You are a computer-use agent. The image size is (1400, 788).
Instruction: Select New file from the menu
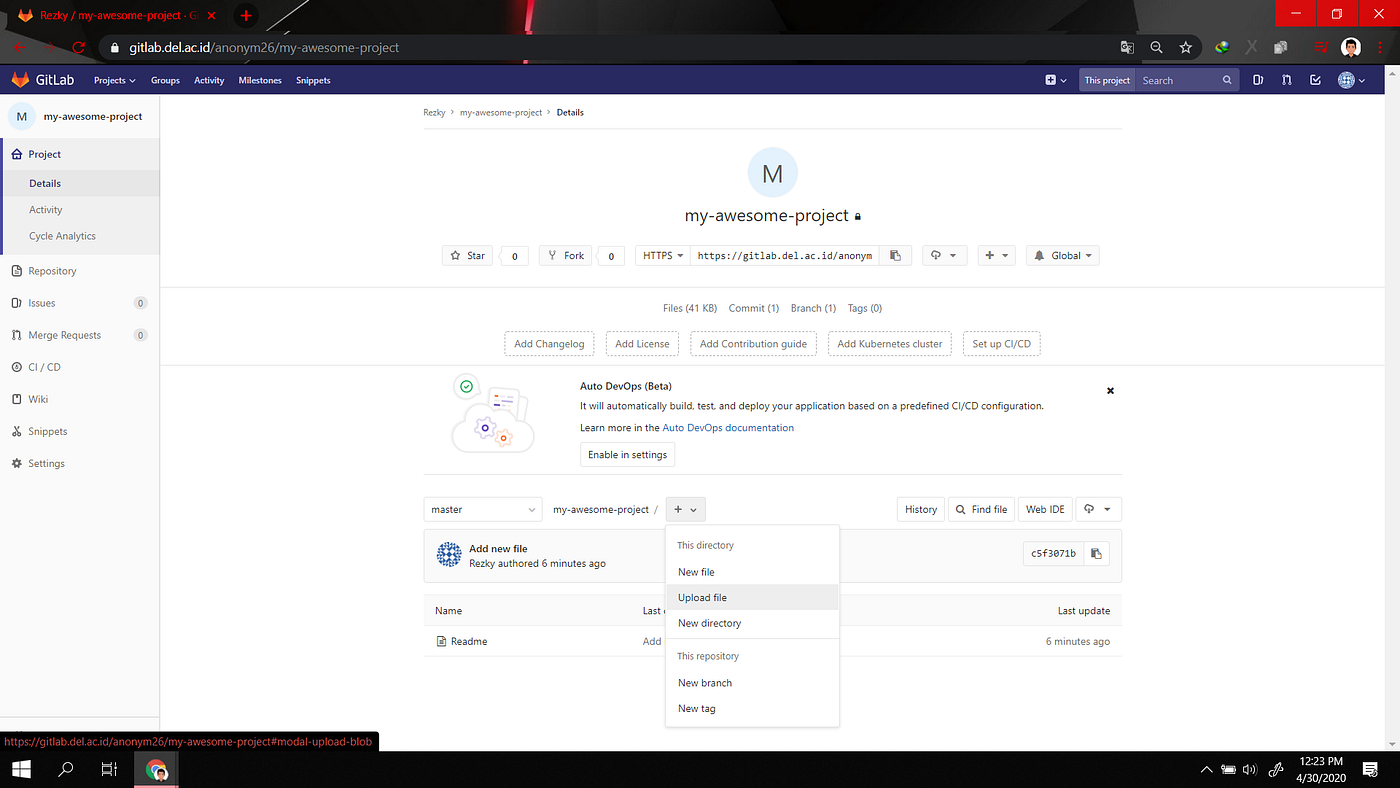point(752,572)
